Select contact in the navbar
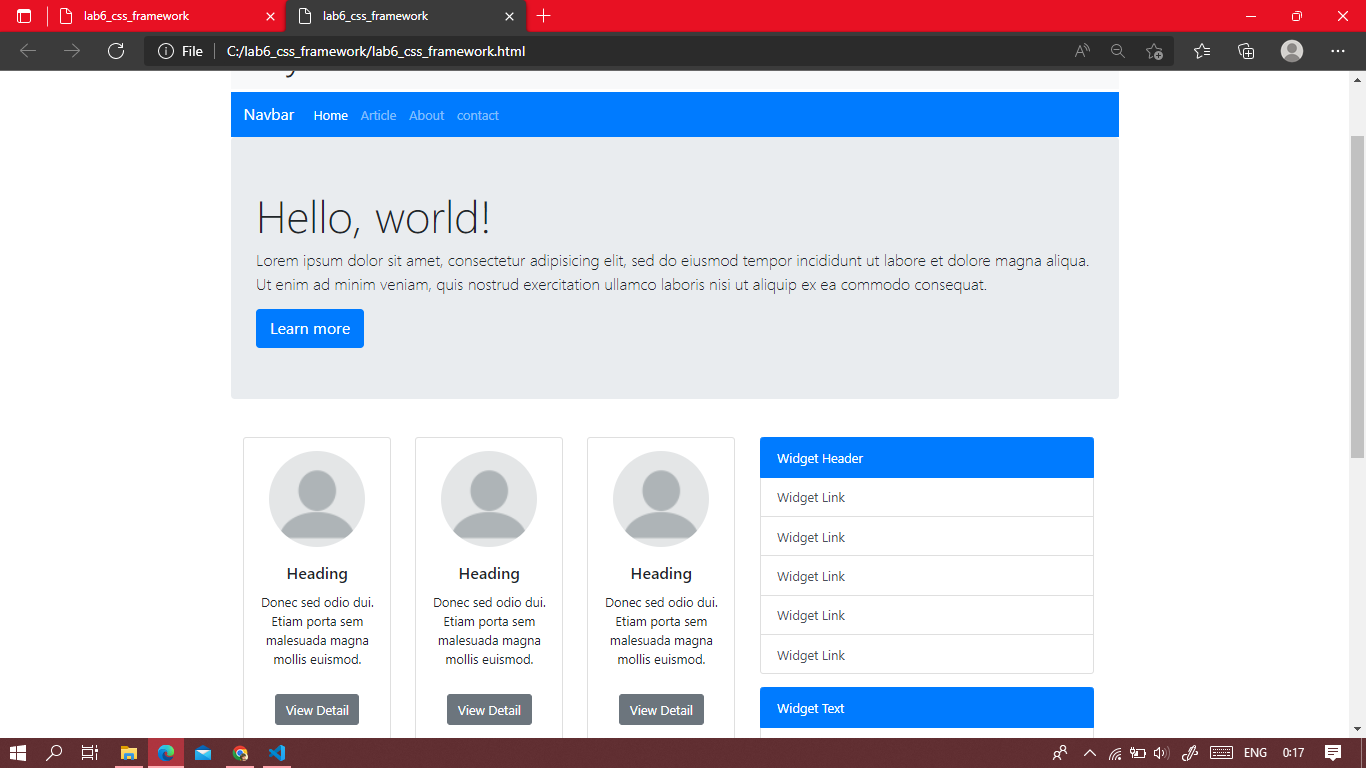The height and width of the screenshot is (768, 1366). (x=478, y=116)
